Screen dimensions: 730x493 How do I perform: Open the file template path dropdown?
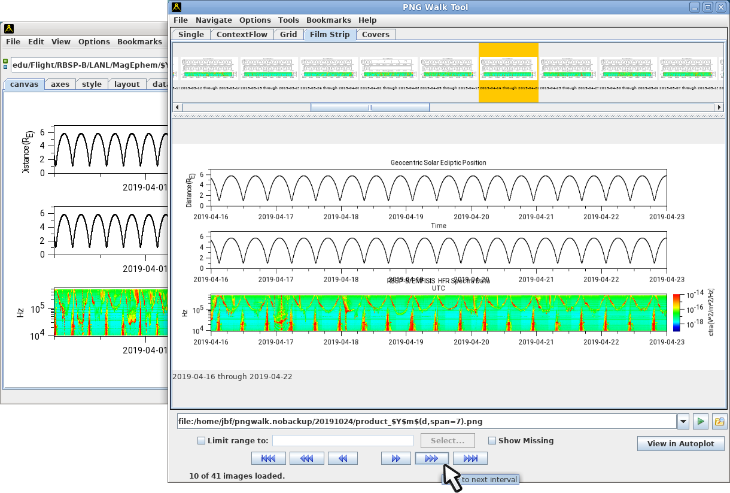point(683,422)
